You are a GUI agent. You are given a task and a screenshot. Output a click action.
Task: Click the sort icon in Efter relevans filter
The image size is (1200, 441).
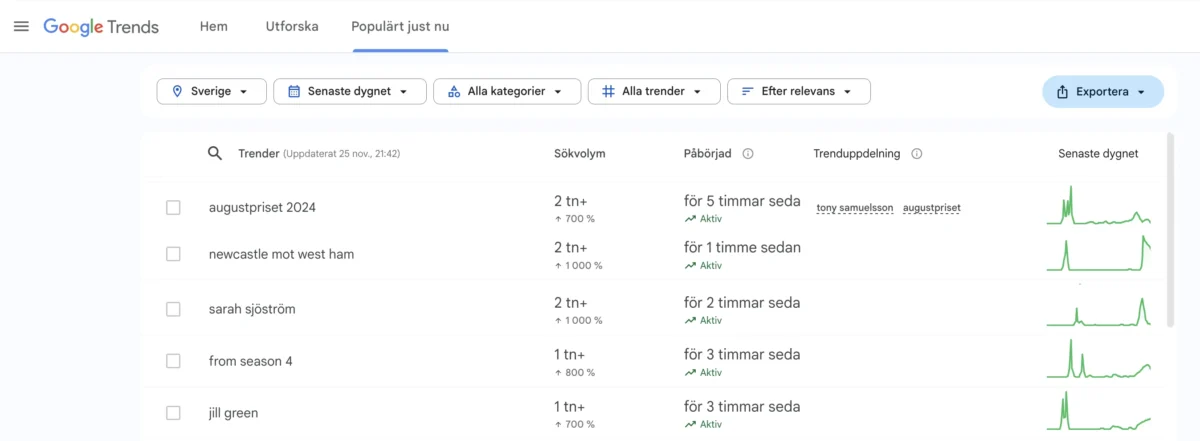point(747,91)
